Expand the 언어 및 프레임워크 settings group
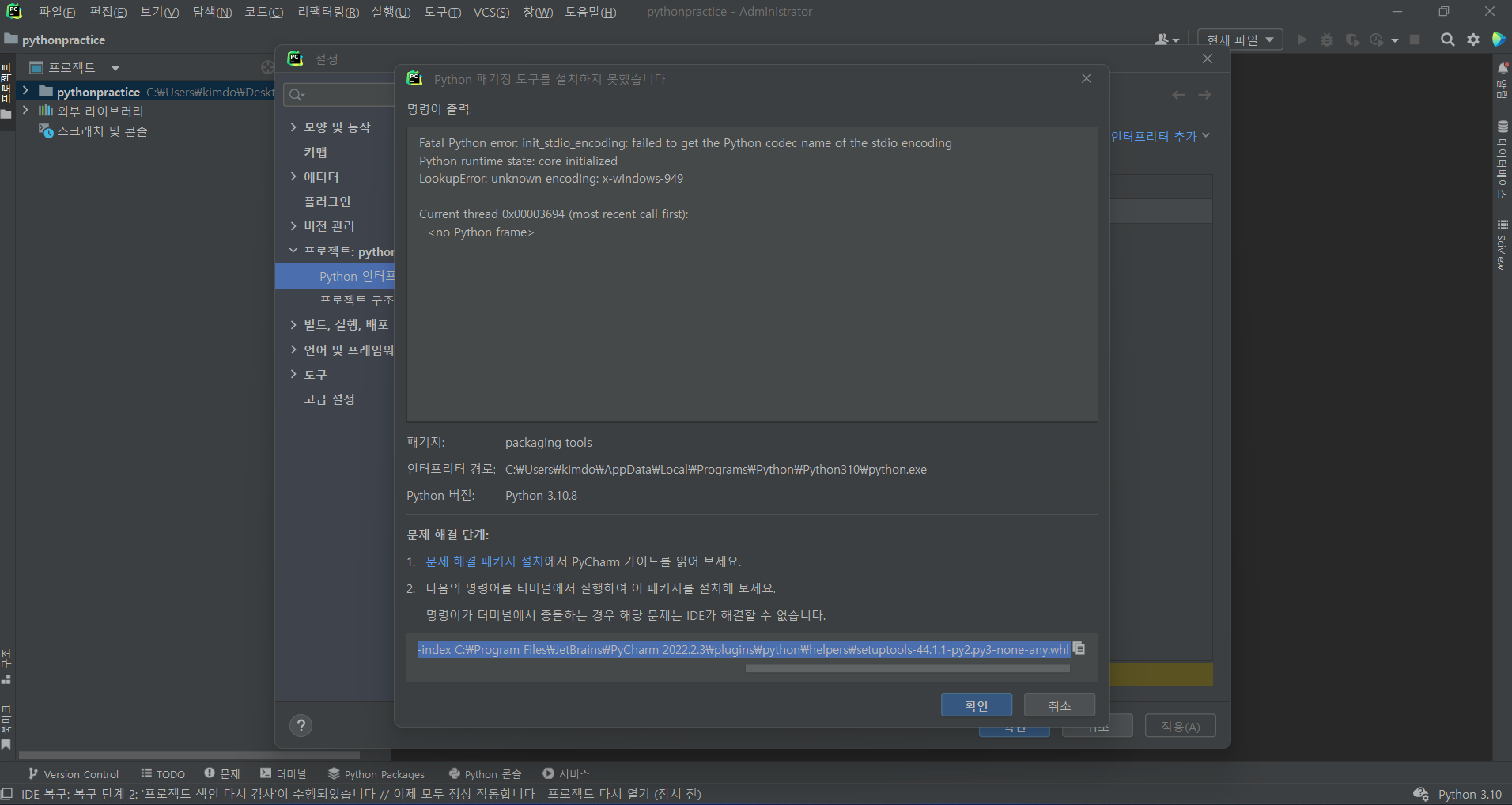Image resolution: width=1512 pixels, height=805 pixels. click(293, 350)
